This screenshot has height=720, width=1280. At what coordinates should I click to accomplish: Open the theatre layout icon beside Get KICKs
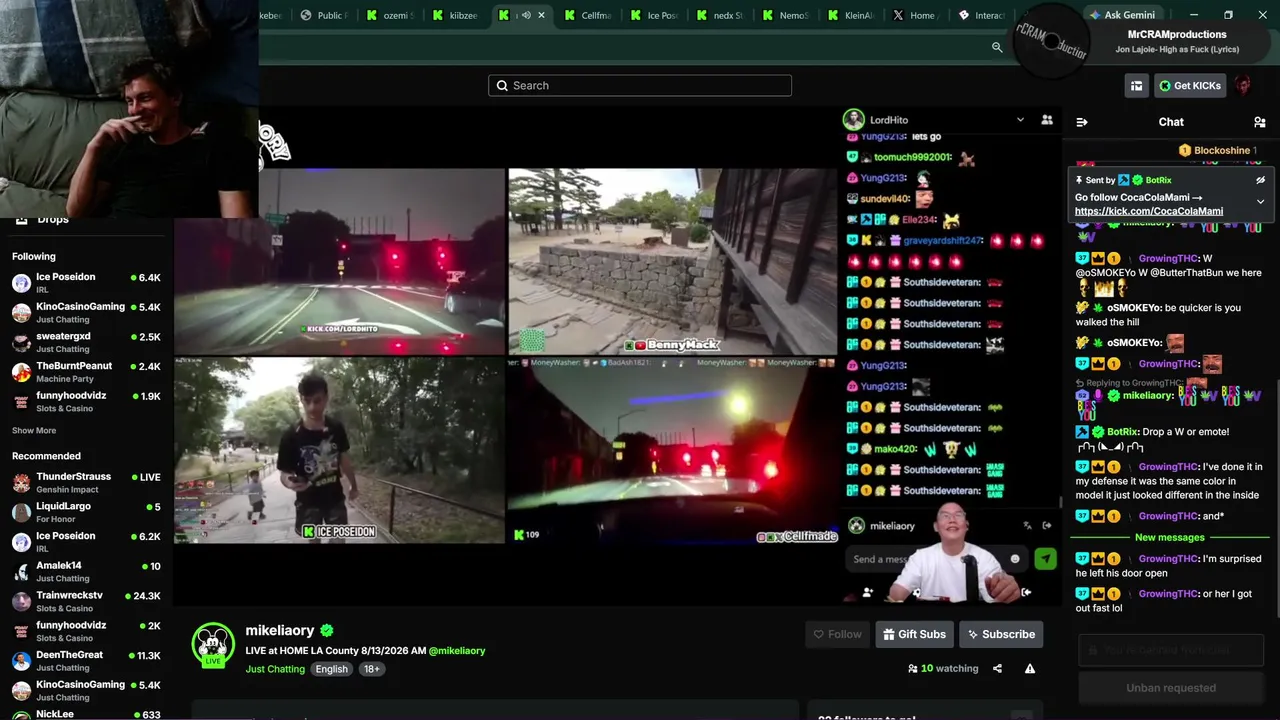click(1136, 86)
